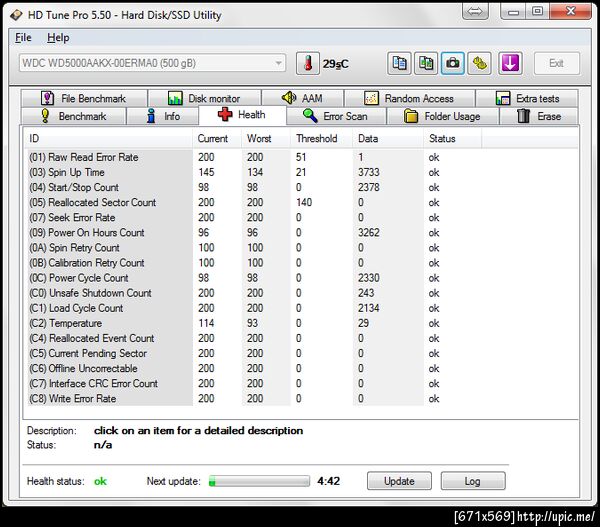Click the 4:42 next update timer
The width and height of the screenshot is (600, 527).
pos(328,481)
